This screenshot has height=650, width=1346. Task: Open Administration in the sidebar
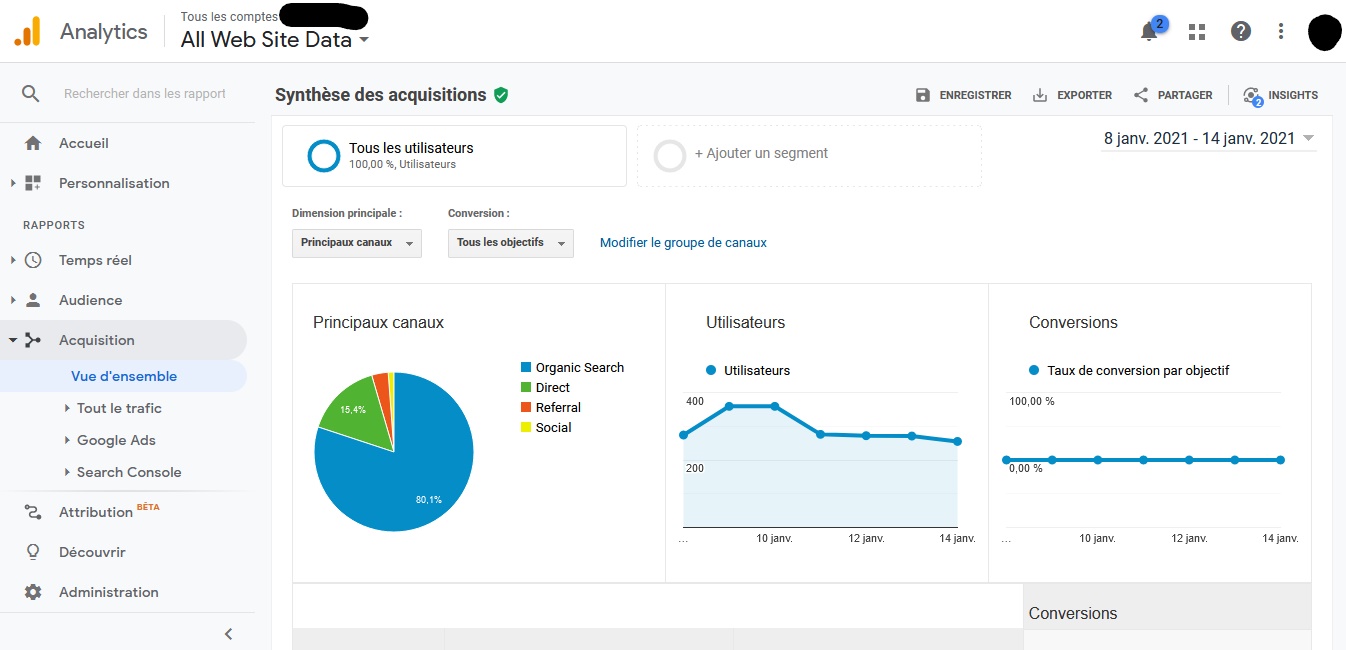108,592
